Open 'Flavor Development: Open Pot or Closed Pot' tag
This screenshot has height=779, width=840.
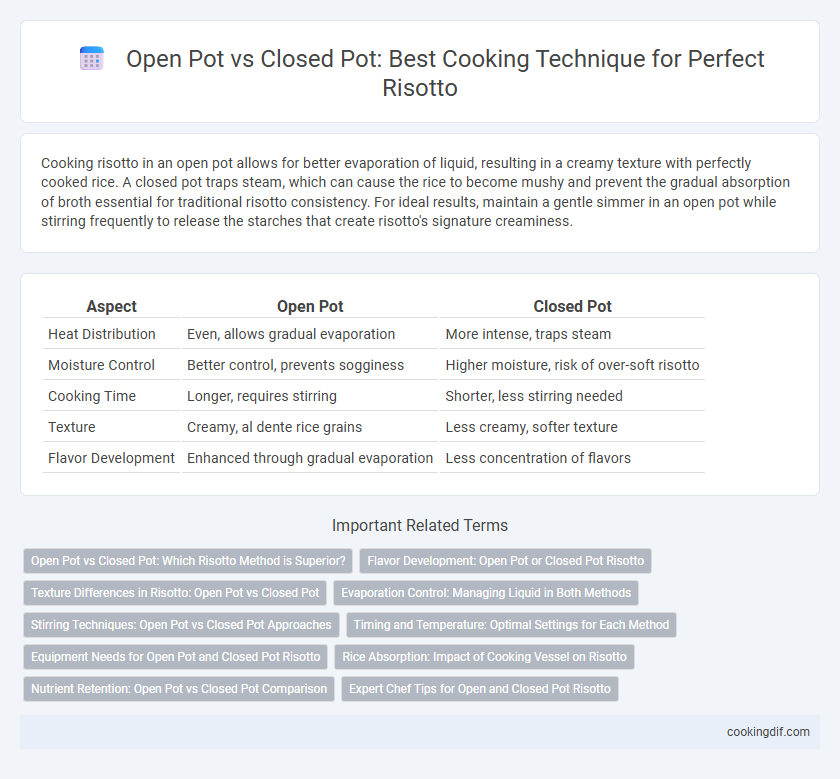click(505, 561)
